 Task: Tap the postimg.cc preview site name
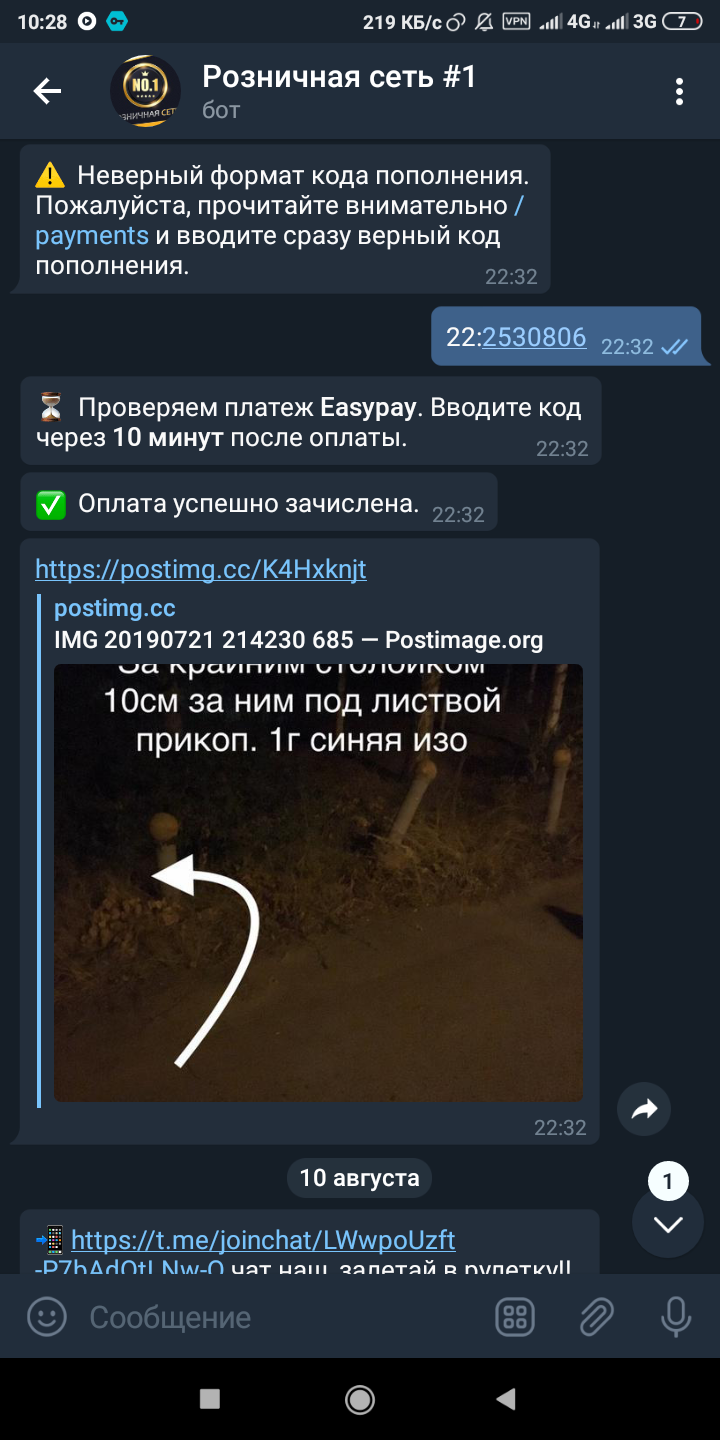pyautogui.click(x=115, y=608)
